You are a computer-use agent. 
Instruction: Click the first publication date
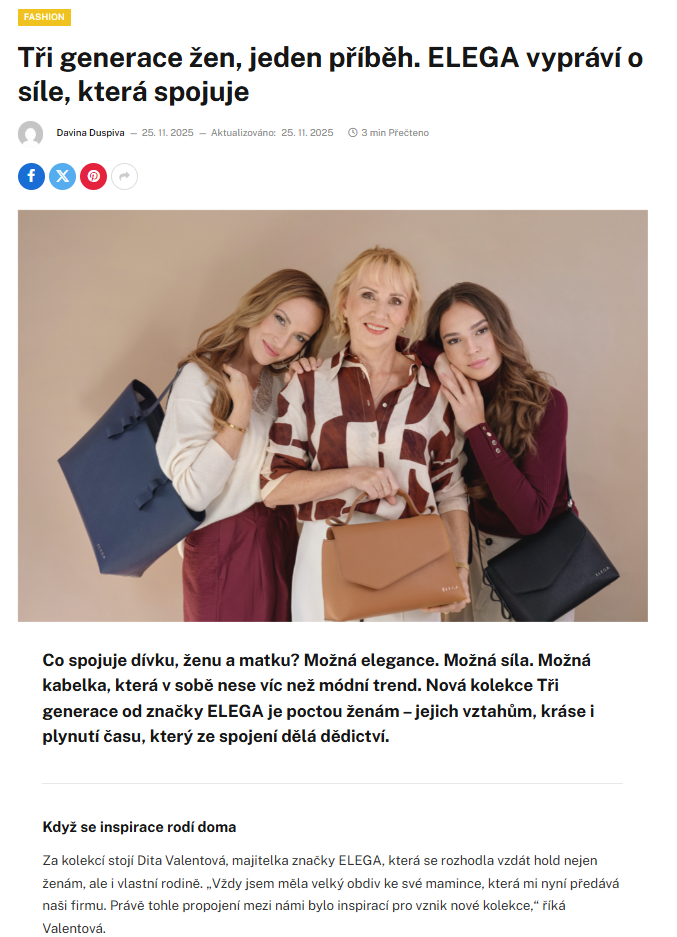(167, 133)
